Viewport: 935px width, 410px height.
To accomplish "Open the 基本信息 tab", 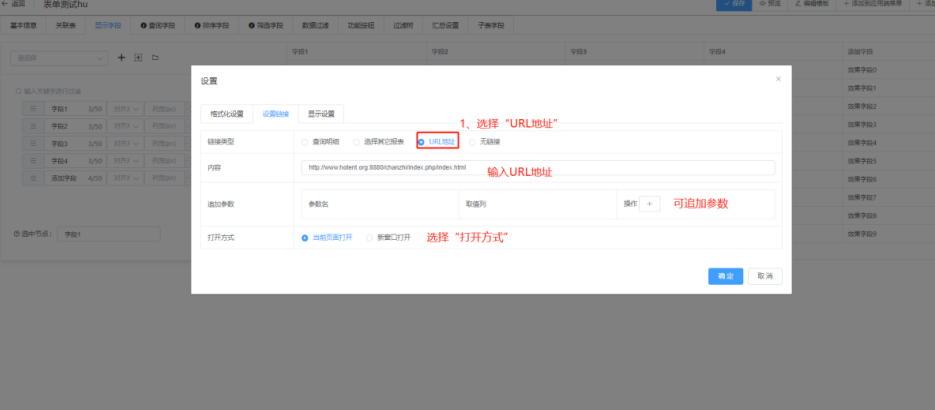I will (x=23, y=26).
